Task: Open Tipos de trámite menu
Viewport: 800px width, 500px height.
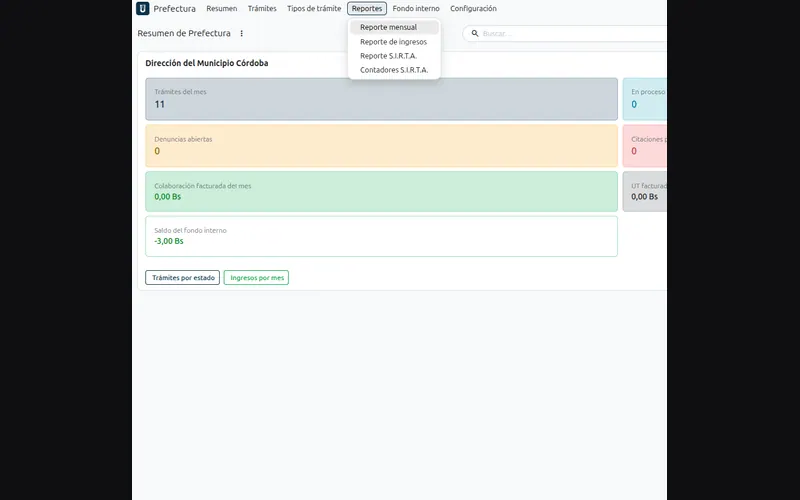Action: [x=314, y=9]
